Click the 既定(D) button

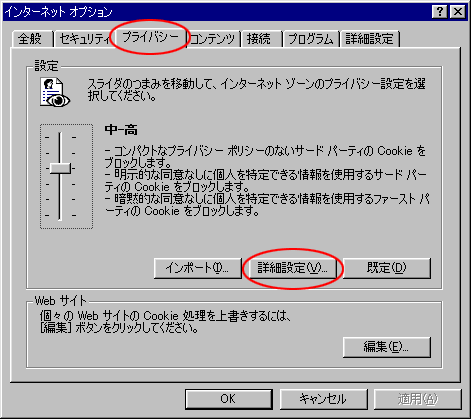[x=387, y=268]
